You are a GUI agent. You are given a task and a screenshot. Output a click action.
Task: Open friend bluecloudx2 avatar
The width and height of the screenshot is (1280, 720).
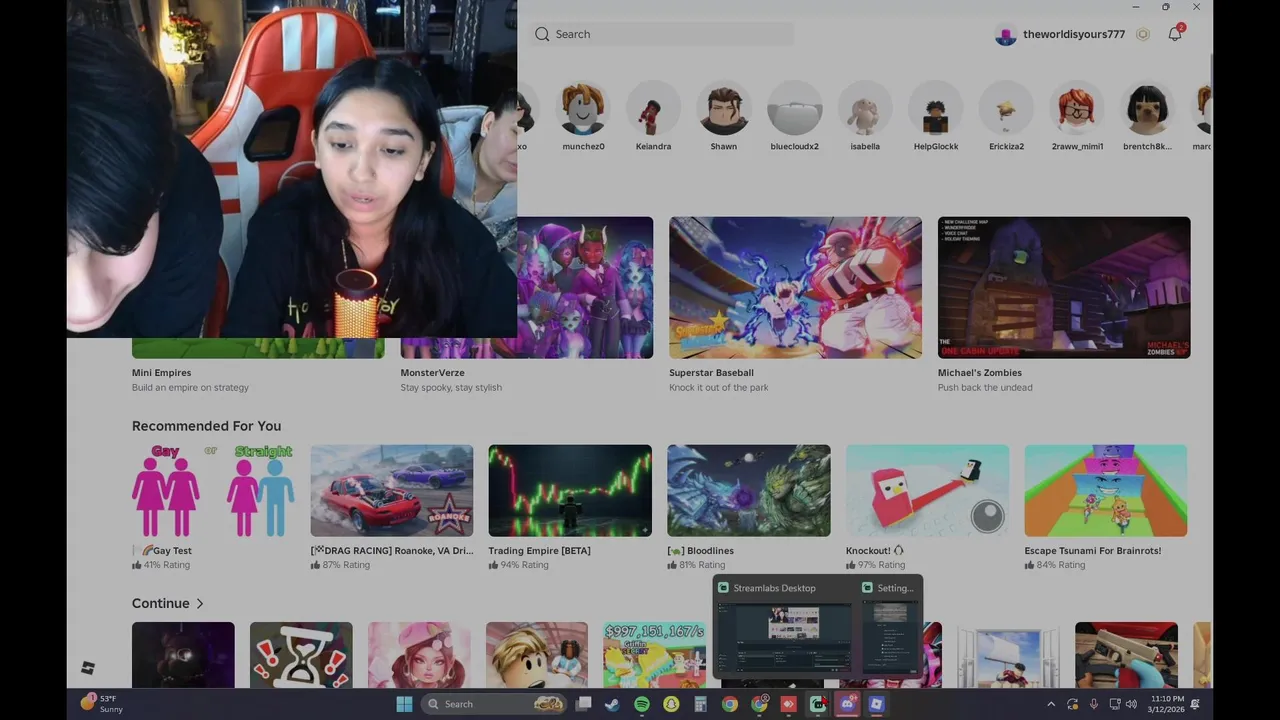click(795, 108)
